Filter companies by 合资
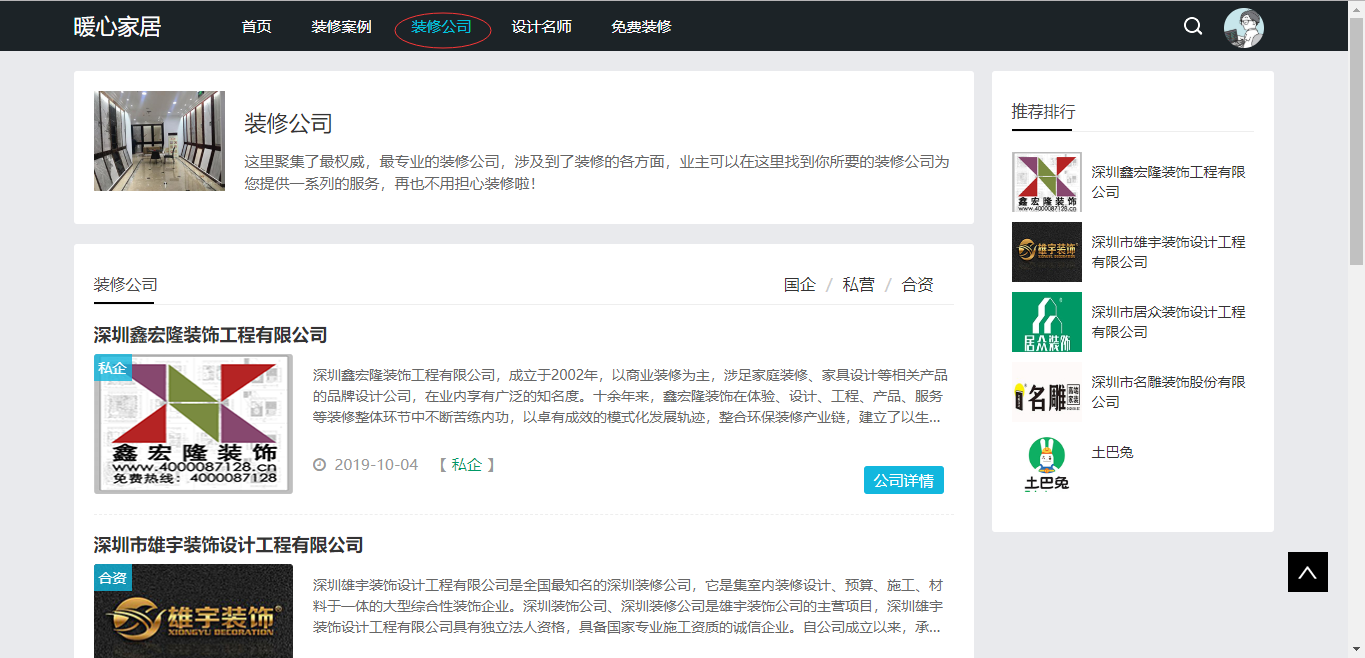The image size is (1365, 658). [x=918, y=285]
